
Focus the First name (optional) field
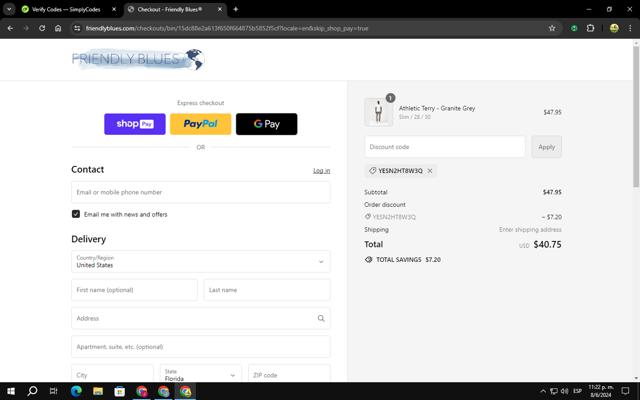(134, 290)
